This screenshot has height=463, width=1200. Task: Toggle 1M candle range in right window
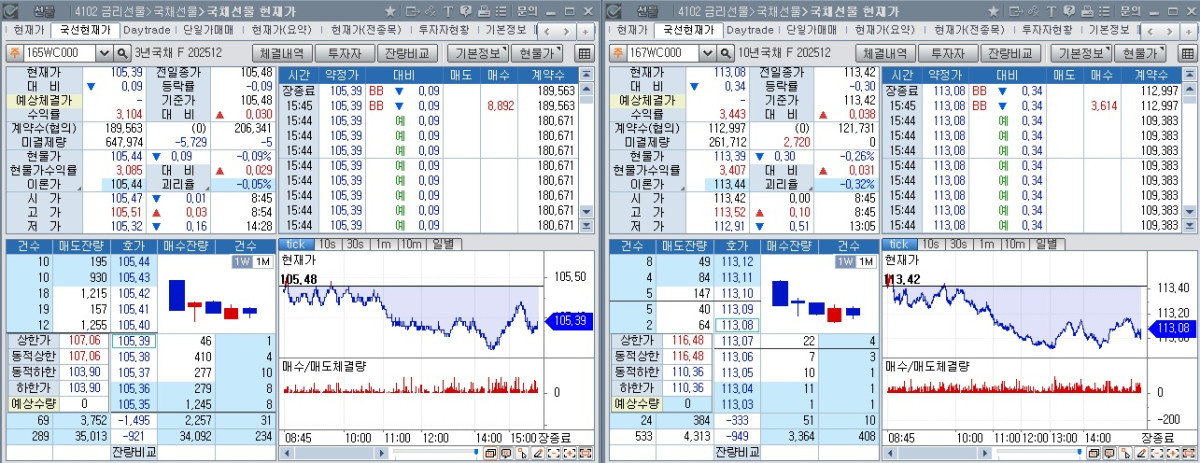click(865, 261)
